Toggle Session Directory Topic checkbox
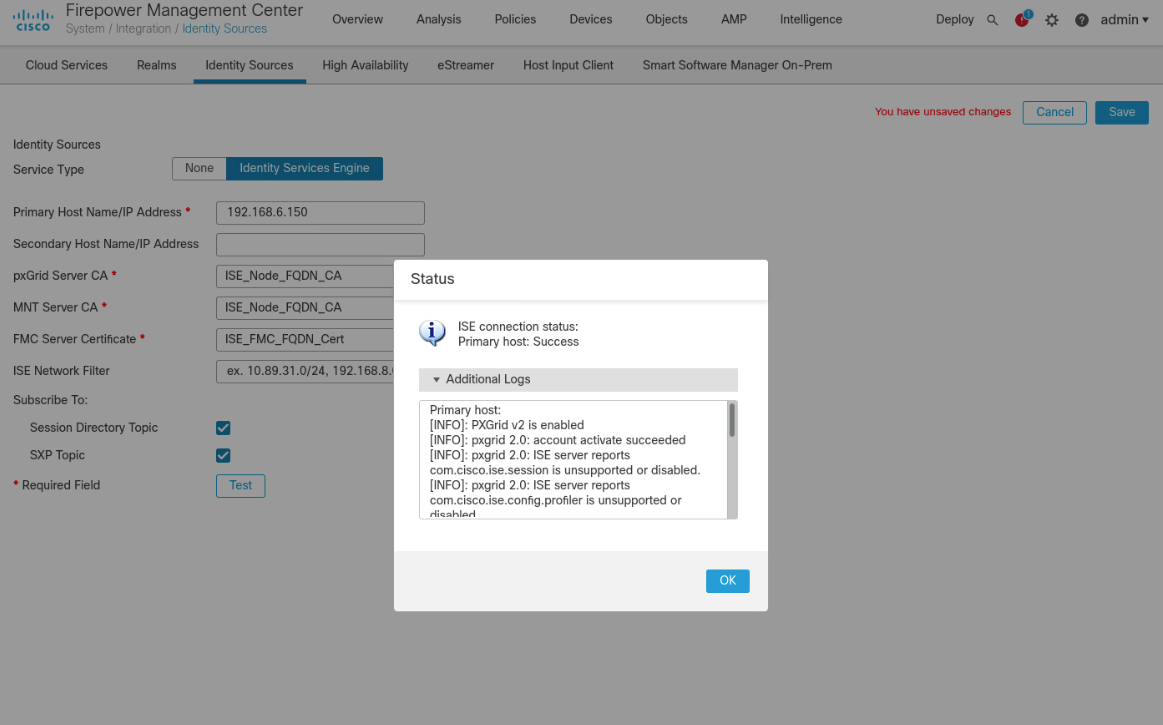 click(x=223, y=428)
